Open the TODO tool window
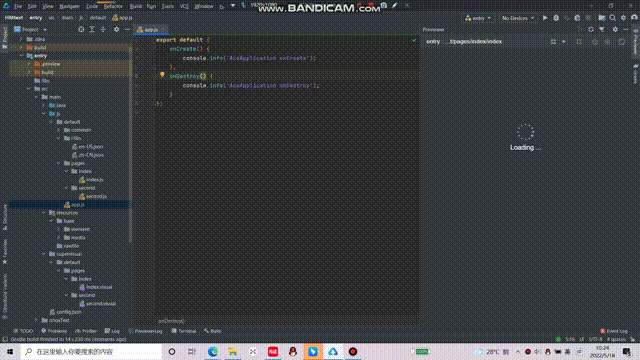 (23, 331)
